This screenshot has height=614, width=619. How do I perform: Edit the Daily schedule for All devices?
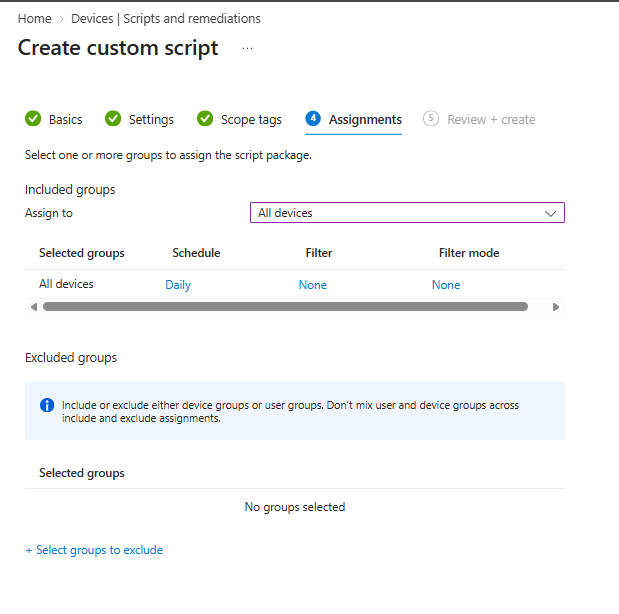pyautogui.click(x=178, y=285)
